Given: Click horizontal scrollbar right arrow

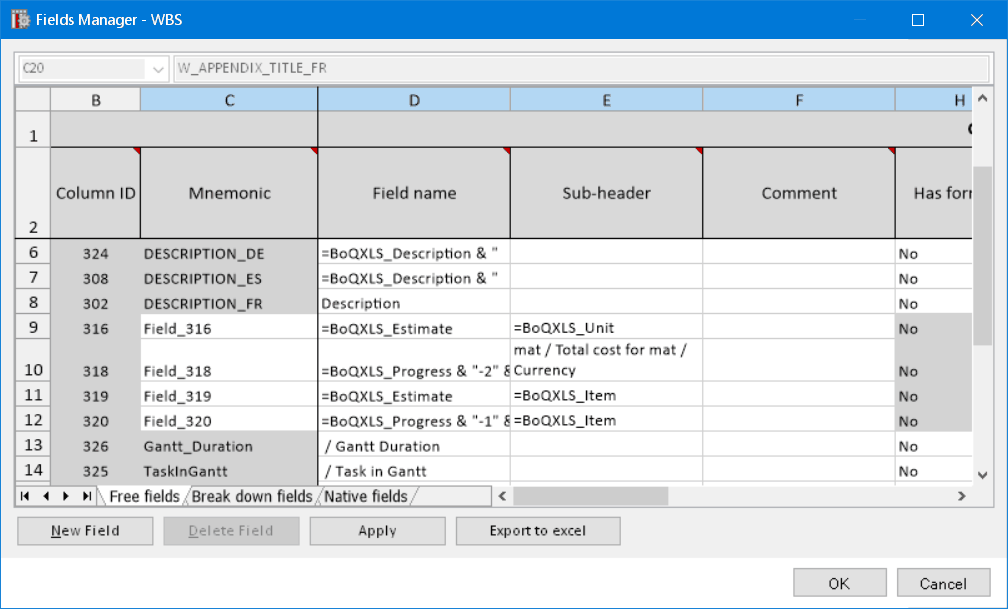Looking at the screenshot, I should pyautogui.click(x=961, y=496).
